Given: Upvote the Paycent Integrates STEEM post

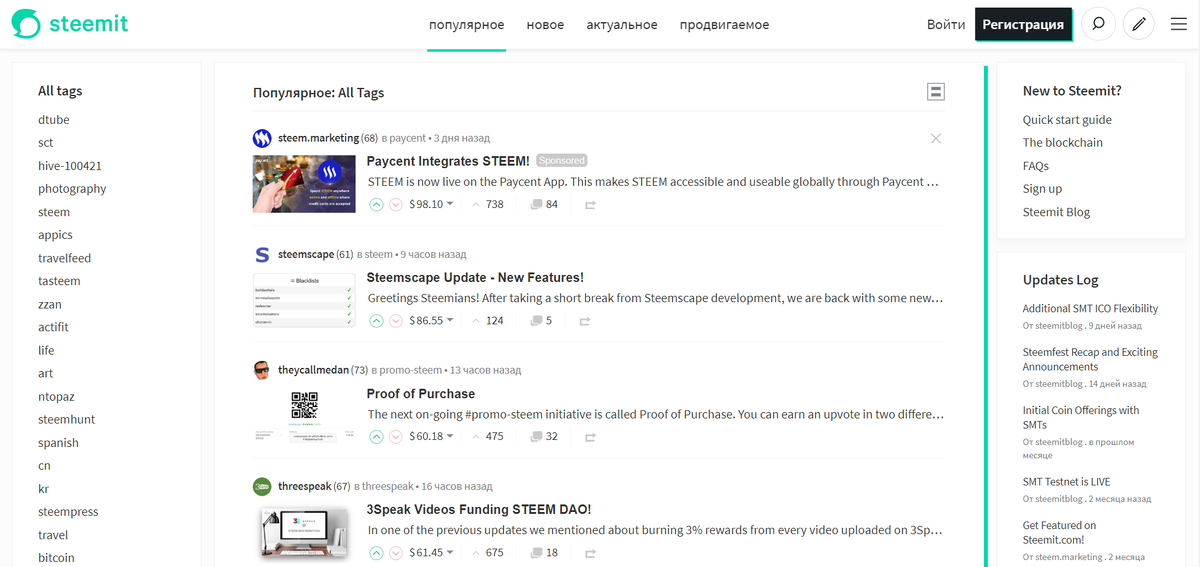Looking at the screenshot, I should 376,204.
